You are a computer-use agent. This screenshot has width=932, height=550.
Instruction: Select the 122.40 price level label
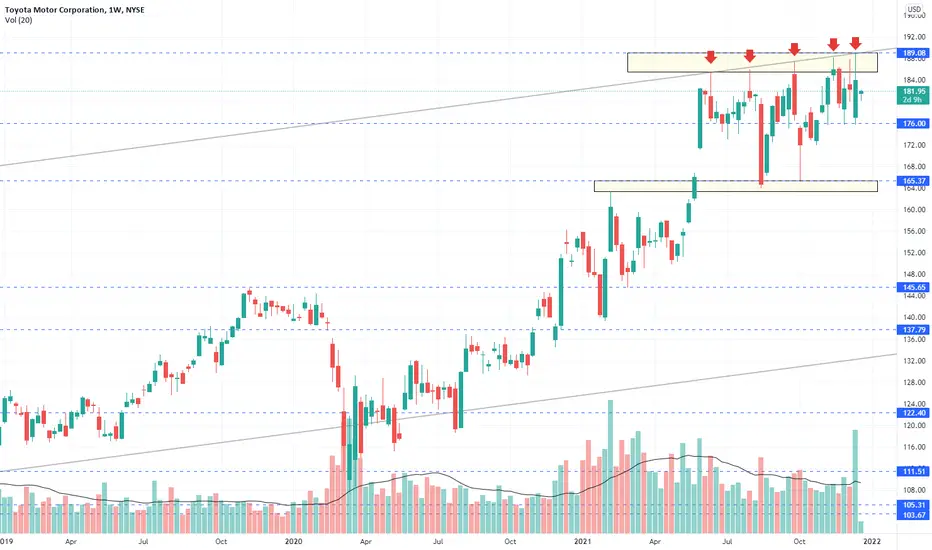coord(914,413)
